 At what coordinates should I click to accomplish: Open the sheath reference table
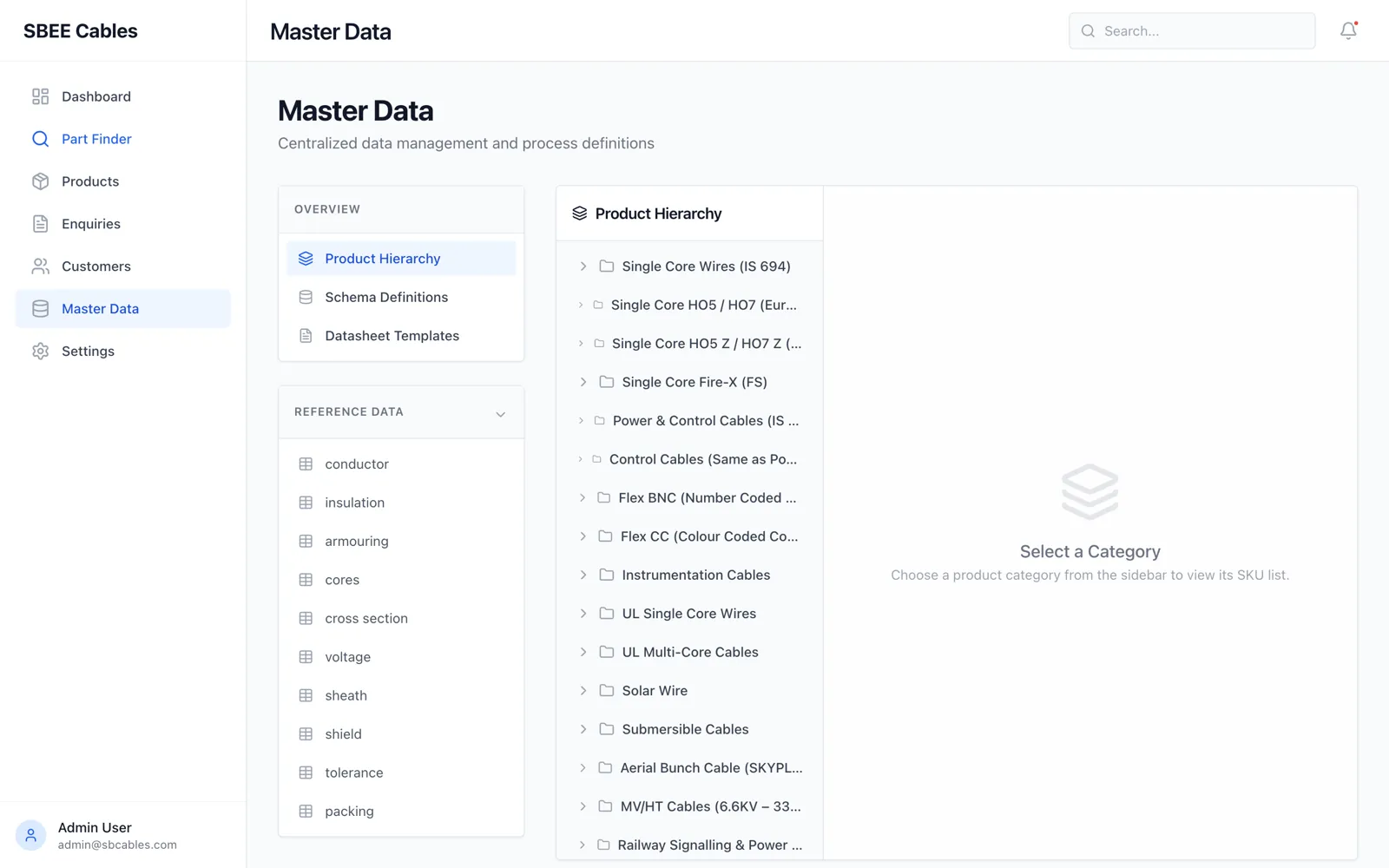tap(401, 695)
